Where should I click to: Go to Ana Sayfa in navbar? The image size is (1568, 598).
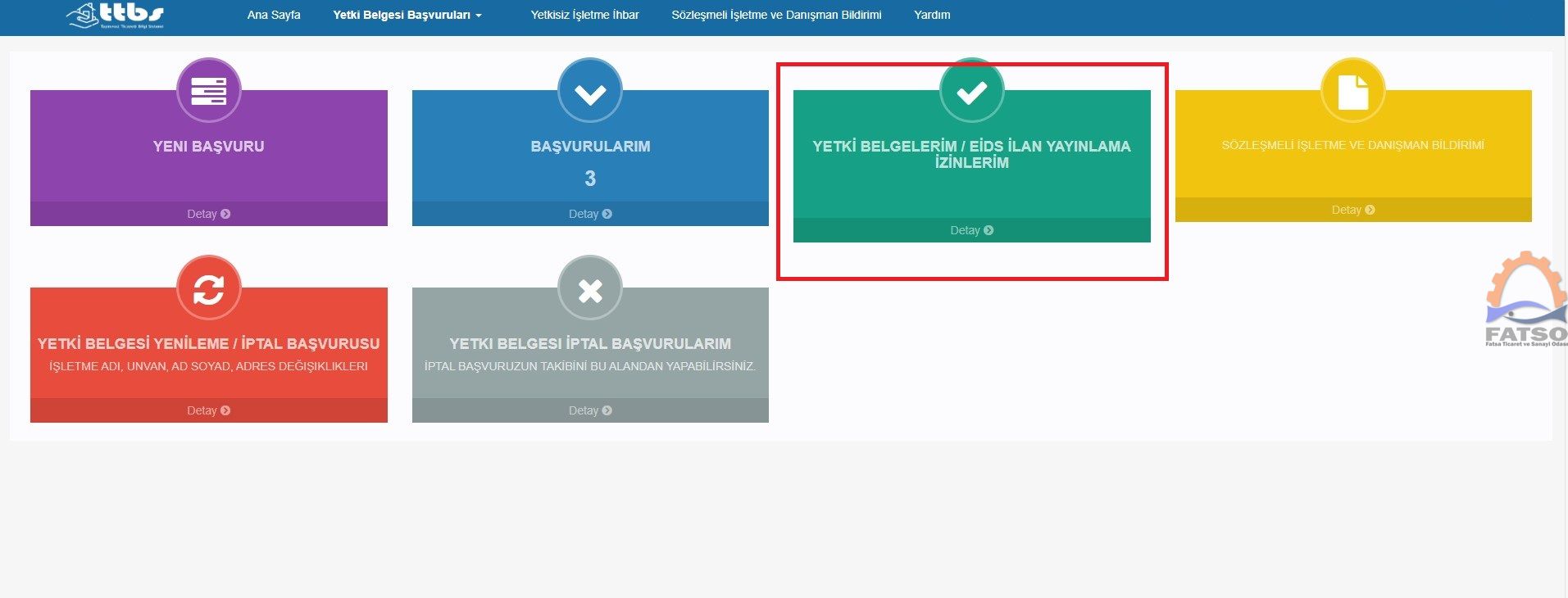tap(274, 15)
